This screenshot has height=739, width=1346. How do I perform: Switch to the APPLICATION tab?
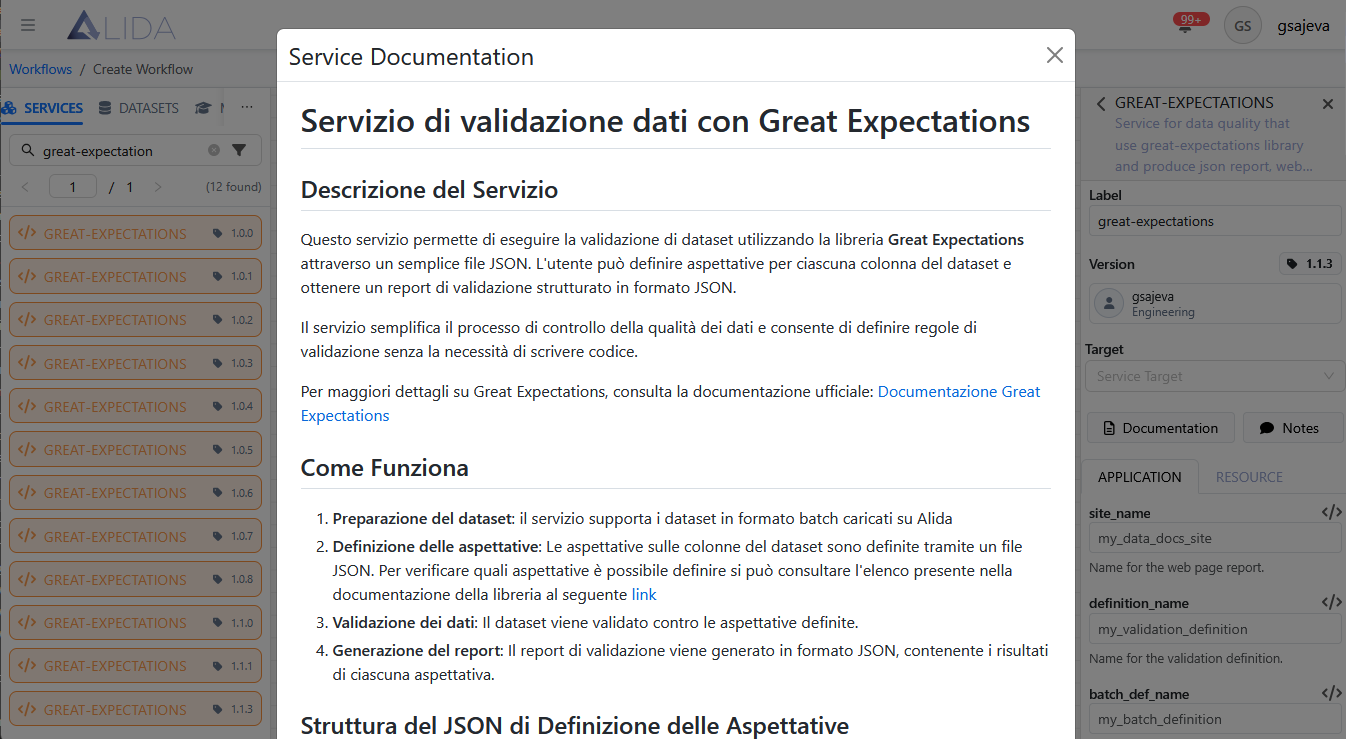pos(1139,477)
